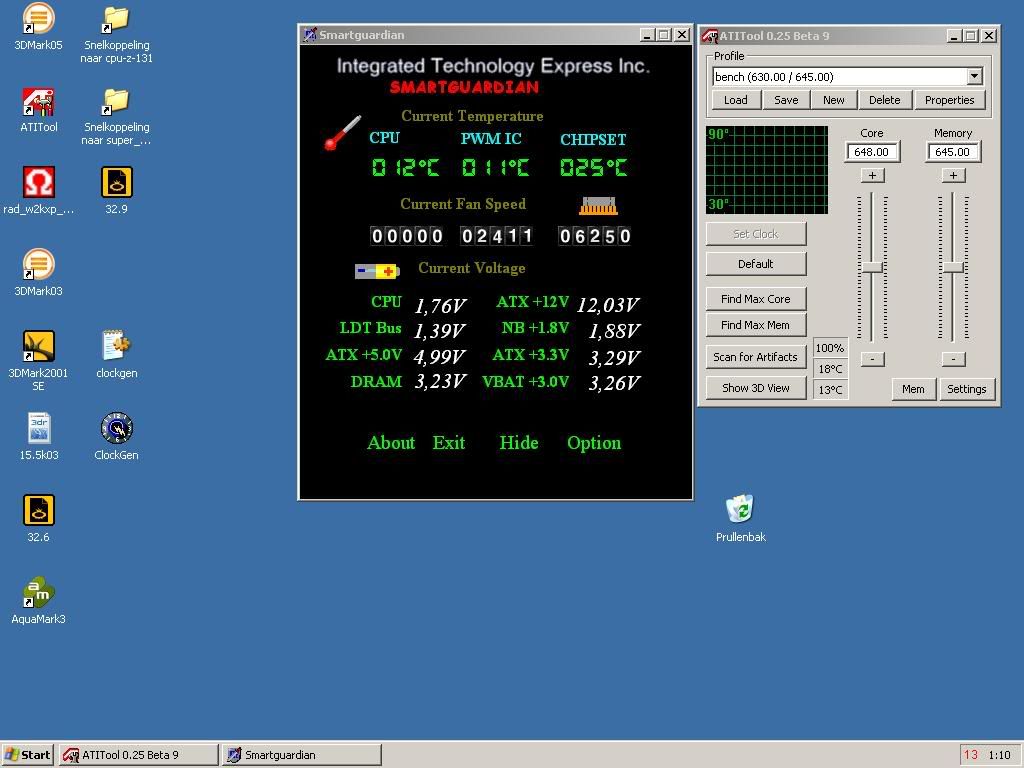Click the Memory clock slider handle

pos(953,267)
